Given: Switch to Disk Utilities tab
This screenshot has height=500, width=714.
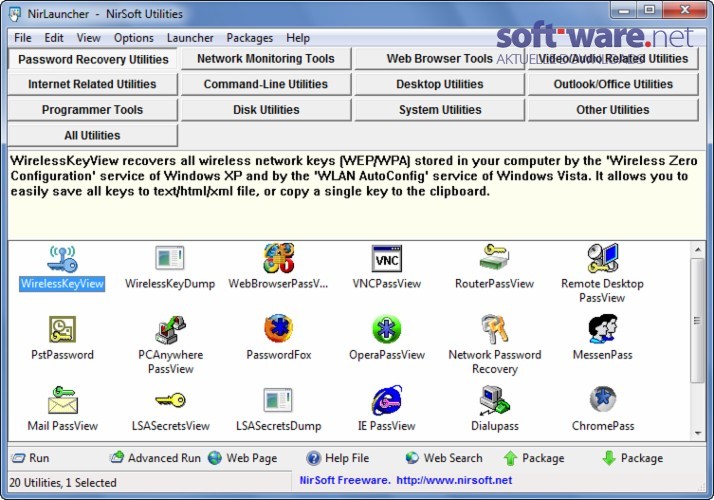Looking at the screenshot, I should point(266,110).
